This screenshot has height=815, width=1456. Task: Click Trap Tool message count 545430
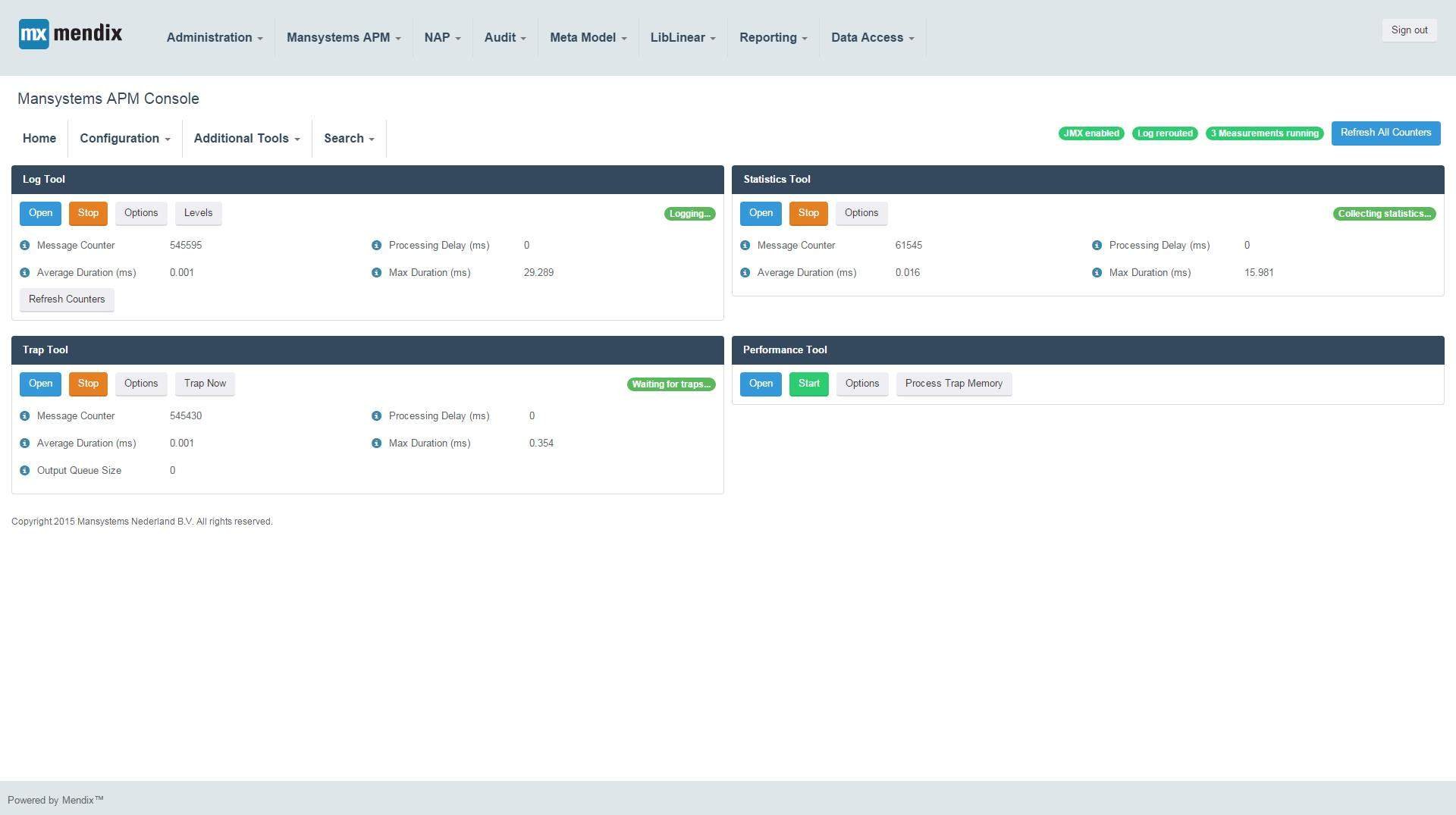pyautogui.click(x=186, y=416)
